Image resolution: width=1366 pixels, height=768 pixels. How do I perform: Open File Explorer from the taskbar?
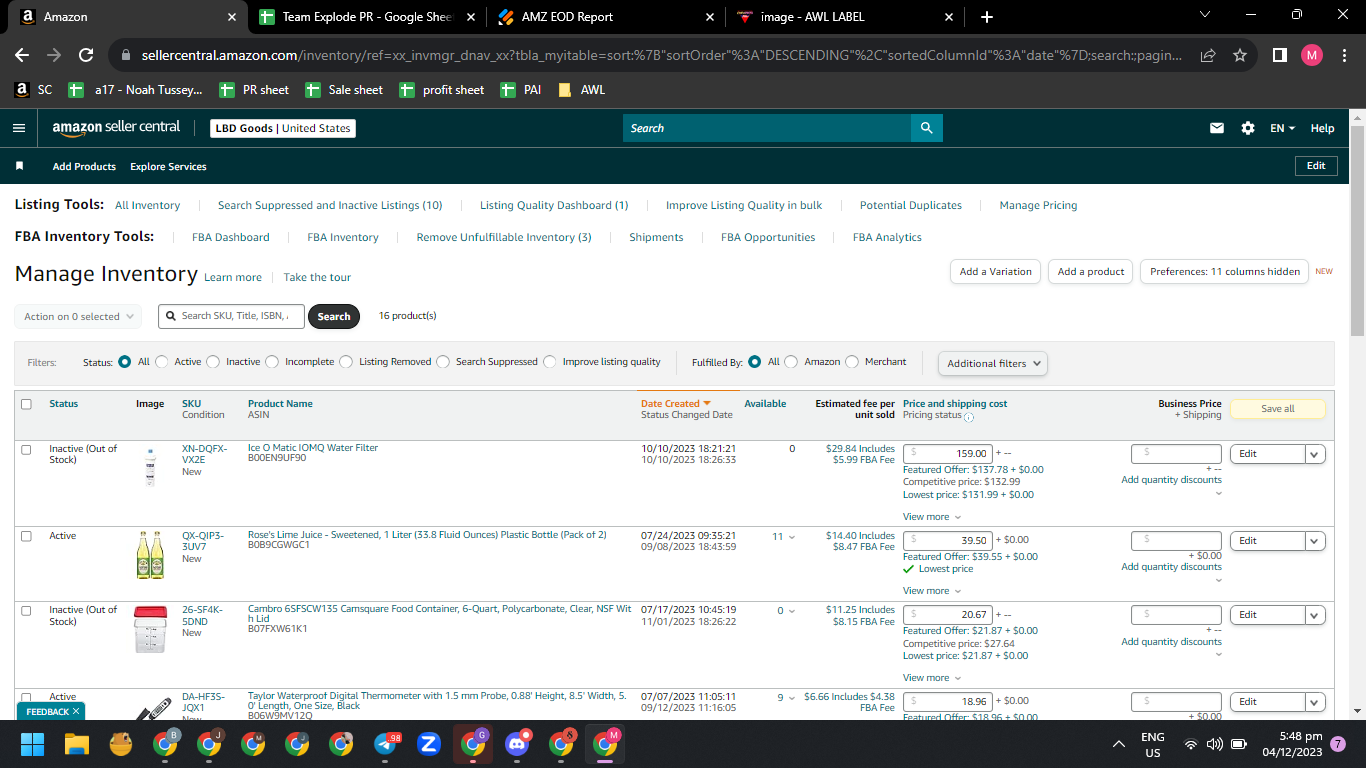coord(77,744)
